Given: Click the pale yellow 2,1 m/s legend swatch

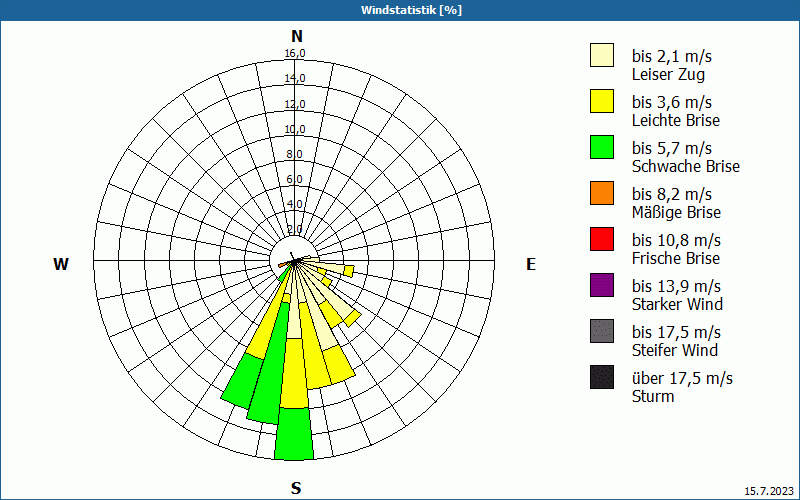Looking at the screenshot, I should pyautogui.click(x=602, y=55).
